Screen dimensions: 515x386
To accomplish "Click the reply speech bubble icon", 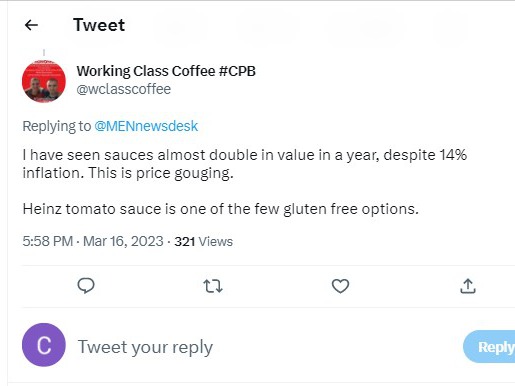I will coord(86,286).
